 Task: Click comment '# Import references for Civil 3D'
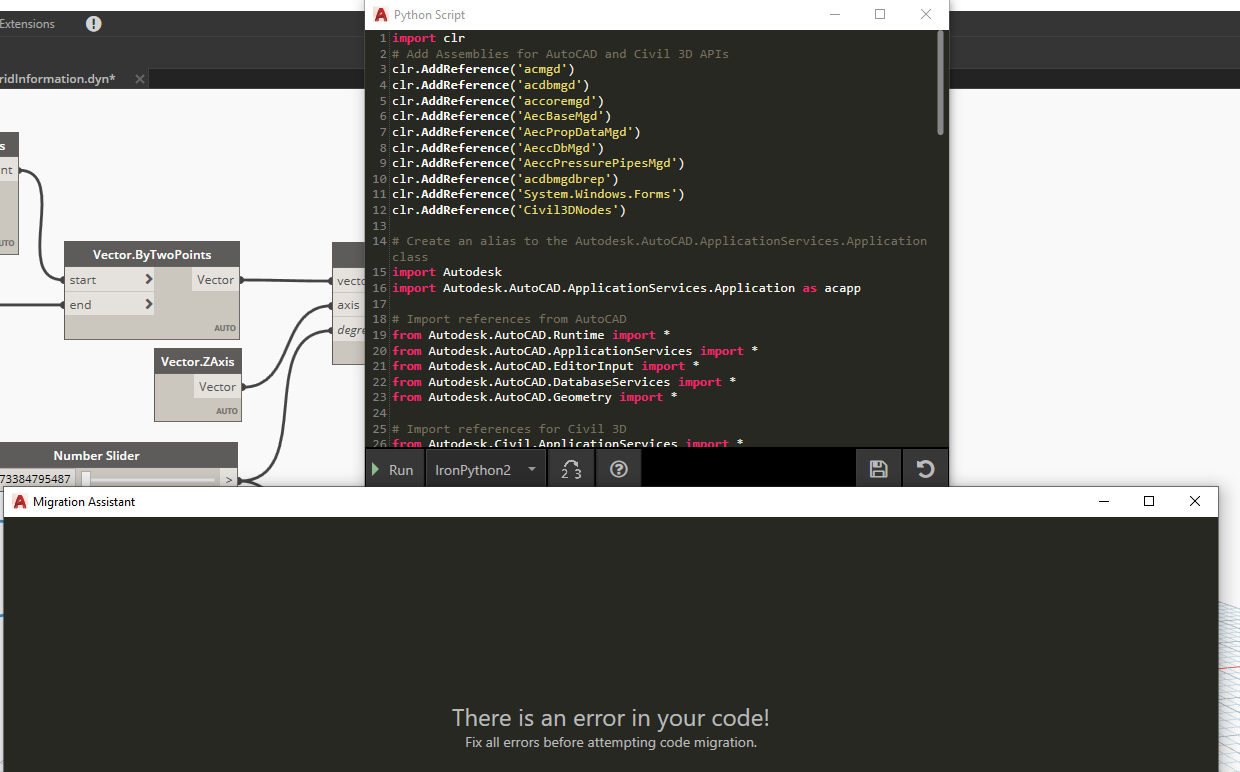pyautogui.click(x=509, y=428)
